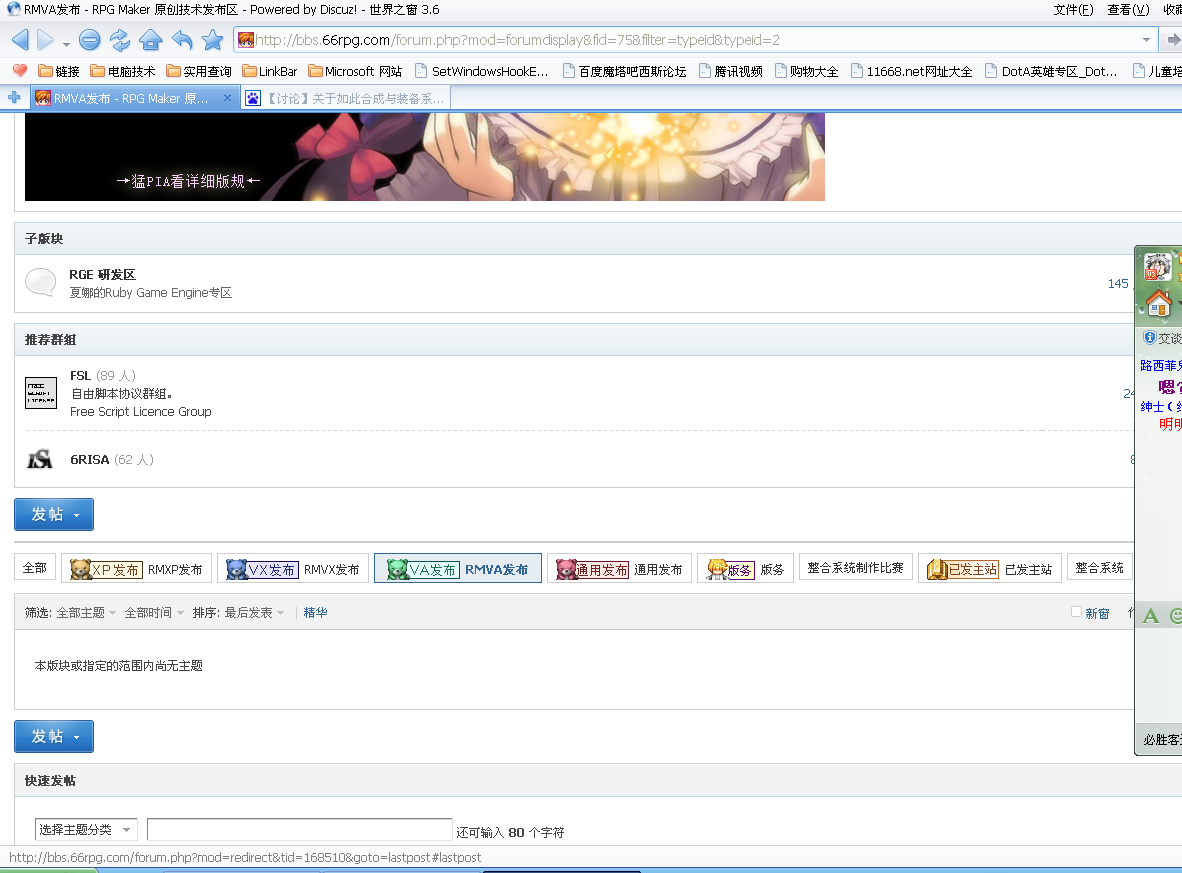Open a new tab with plus icon
The image size is (1182, 873).
tap(14, 98)
